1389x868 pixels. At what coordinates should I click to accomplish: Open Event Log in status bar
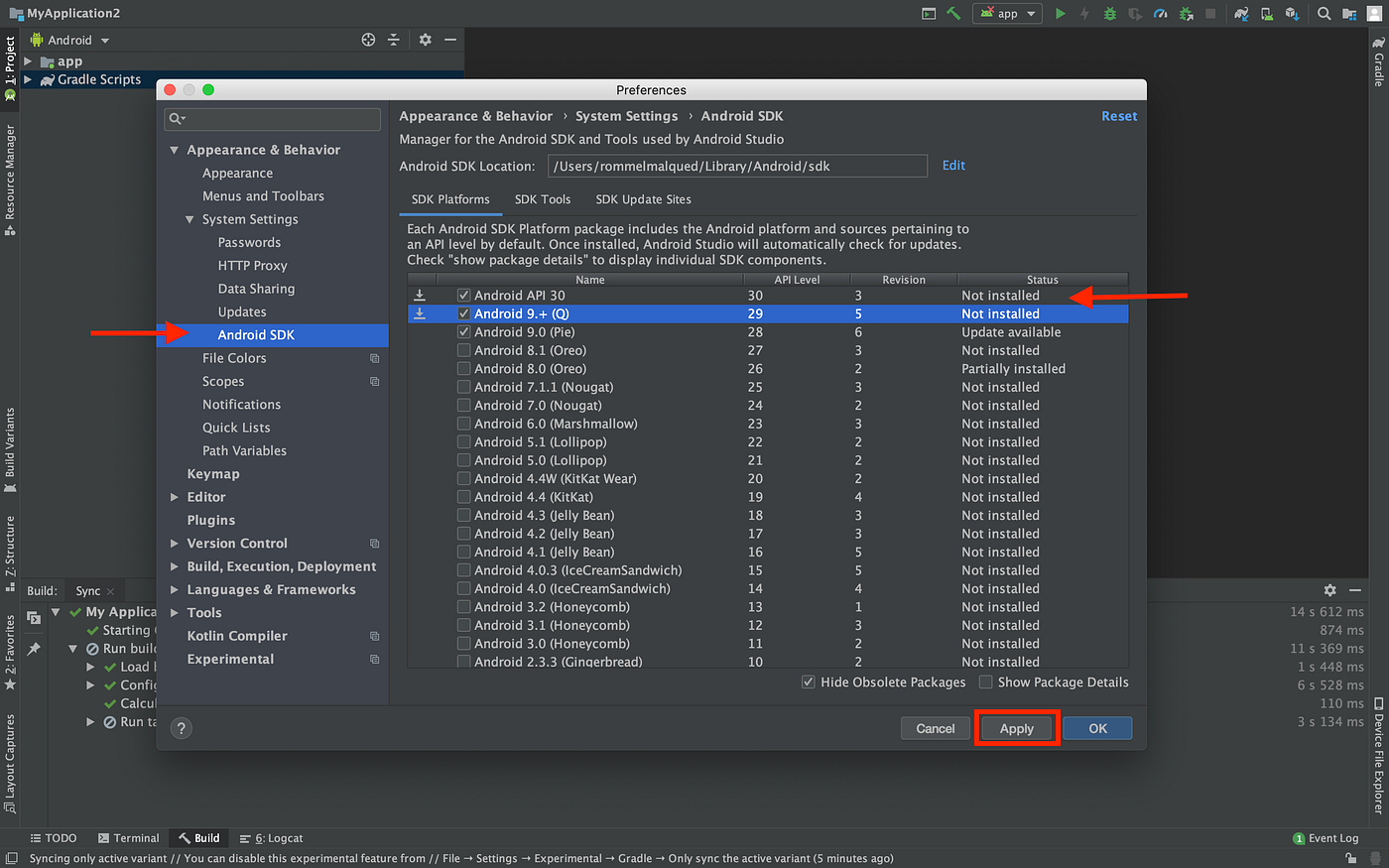[x=1326, y=838]
